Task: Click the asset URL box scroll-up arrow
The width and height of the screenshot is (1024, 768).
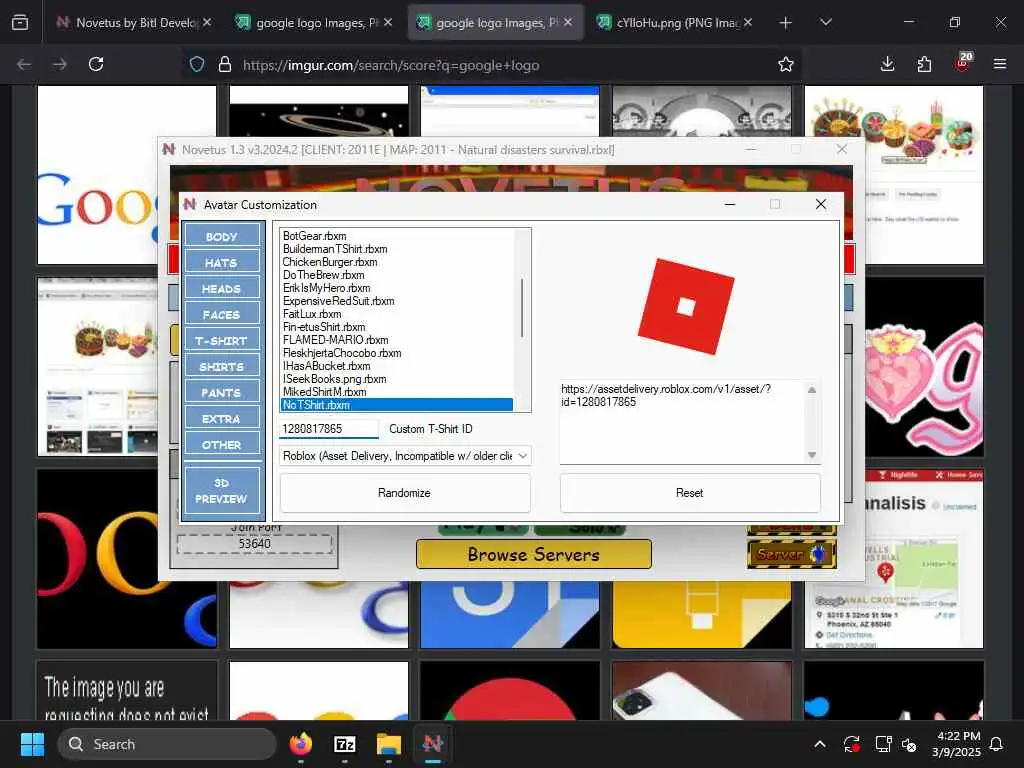Action: point(812,390)
